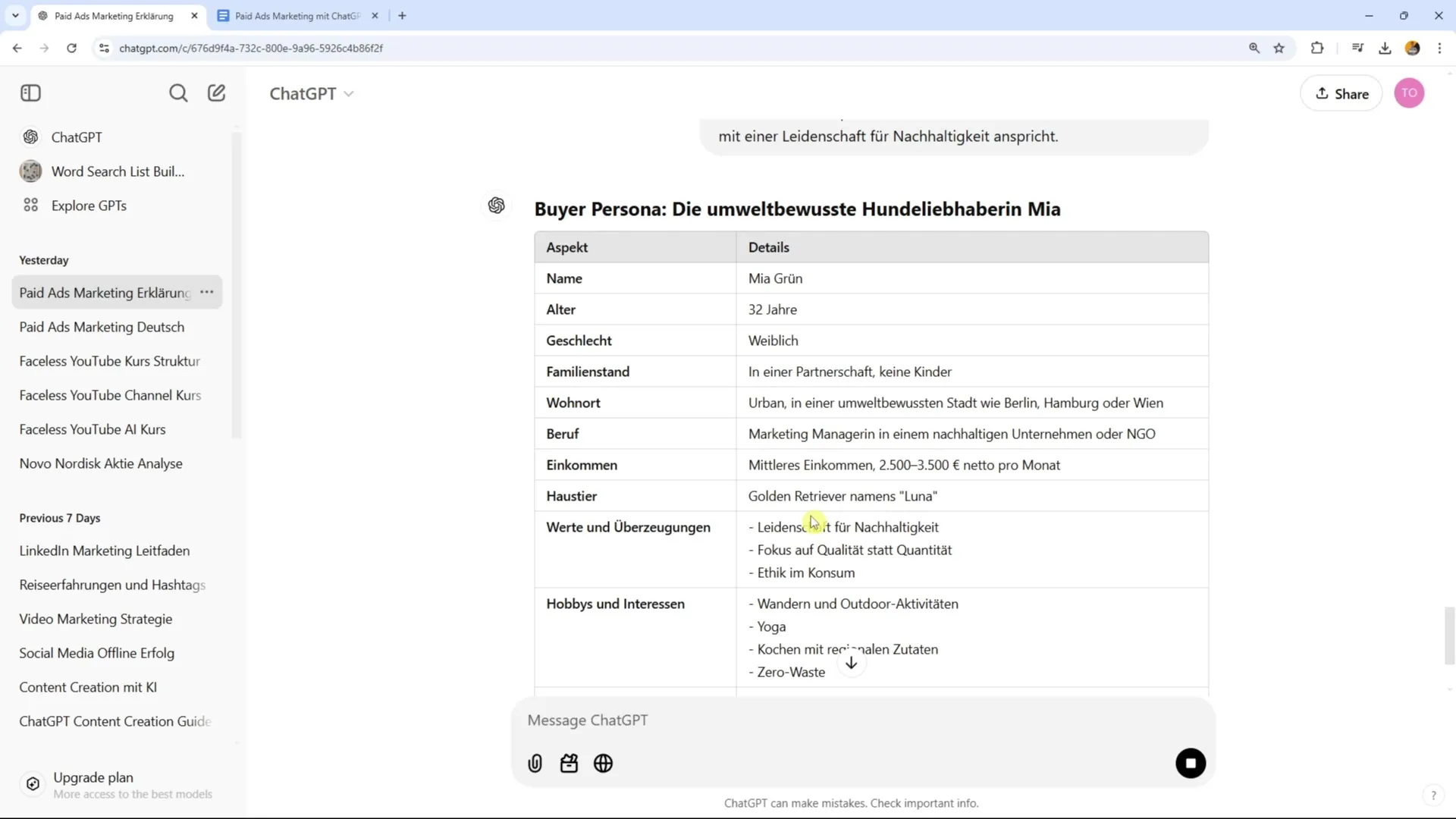Enable web search globe icon
1456x819 pixels.
(604, 764)
